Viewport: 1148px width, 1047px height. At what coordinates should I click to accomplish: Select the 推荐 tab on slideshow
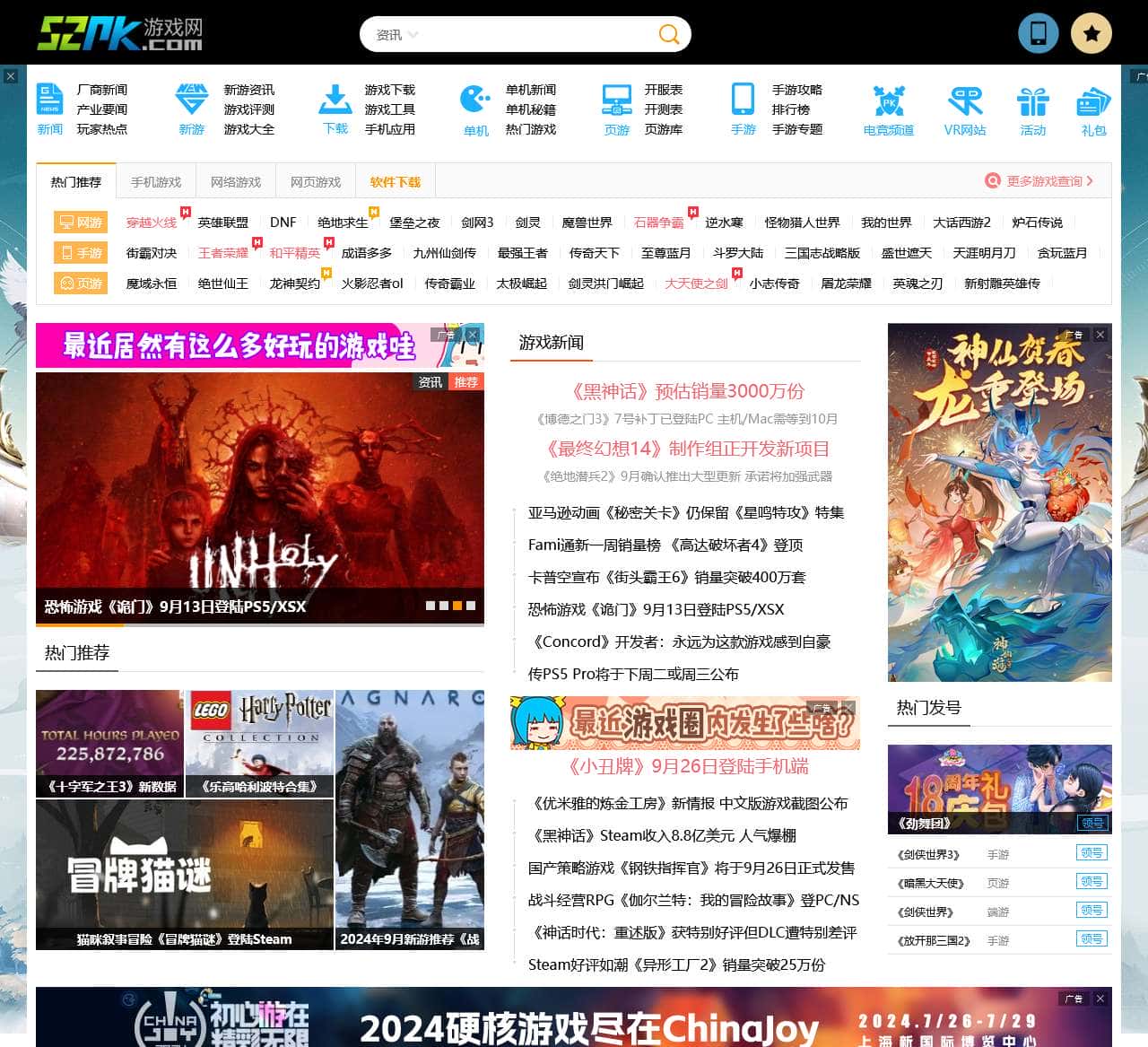[x=466, y=382]
